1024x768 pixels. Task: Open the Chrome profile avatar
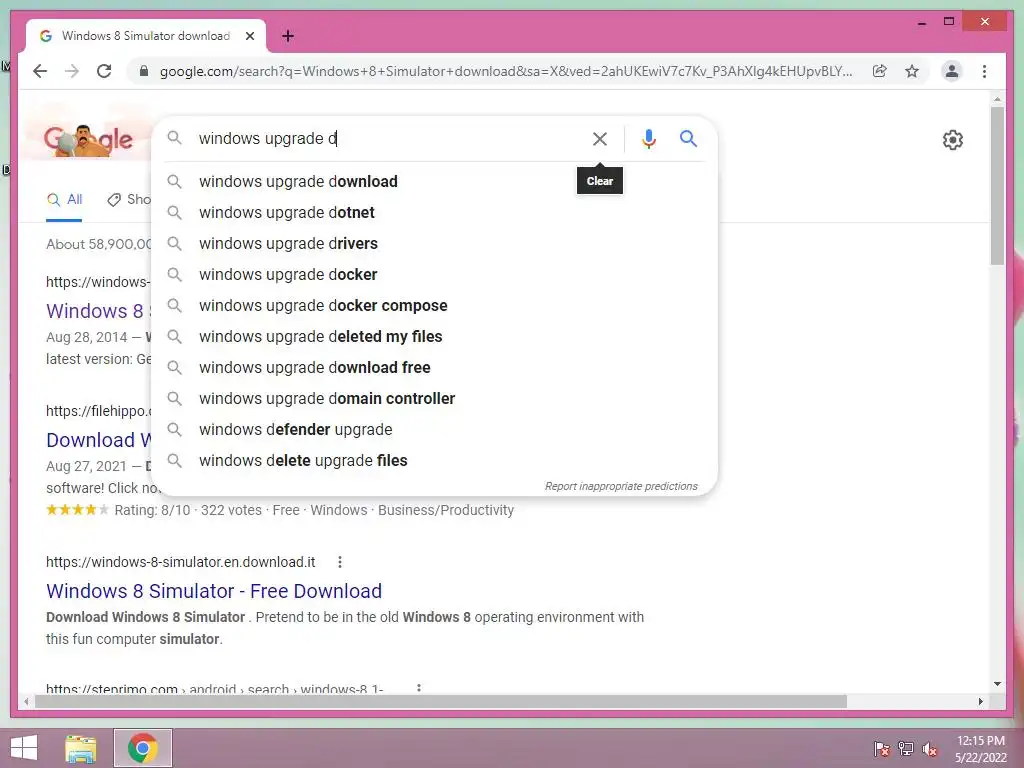pyautogui.click(x=952, y=71)
